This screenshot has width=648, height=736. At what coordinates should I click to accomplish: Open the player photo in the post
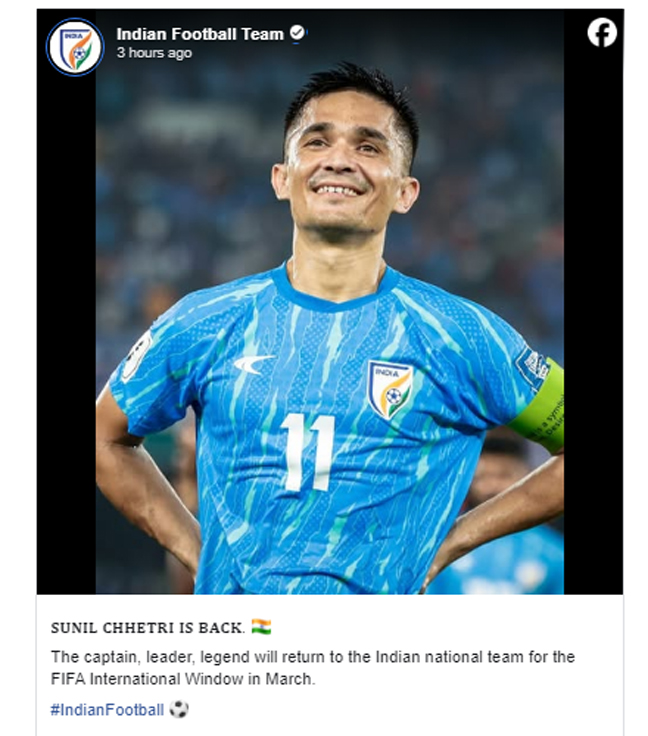(330, 301)
